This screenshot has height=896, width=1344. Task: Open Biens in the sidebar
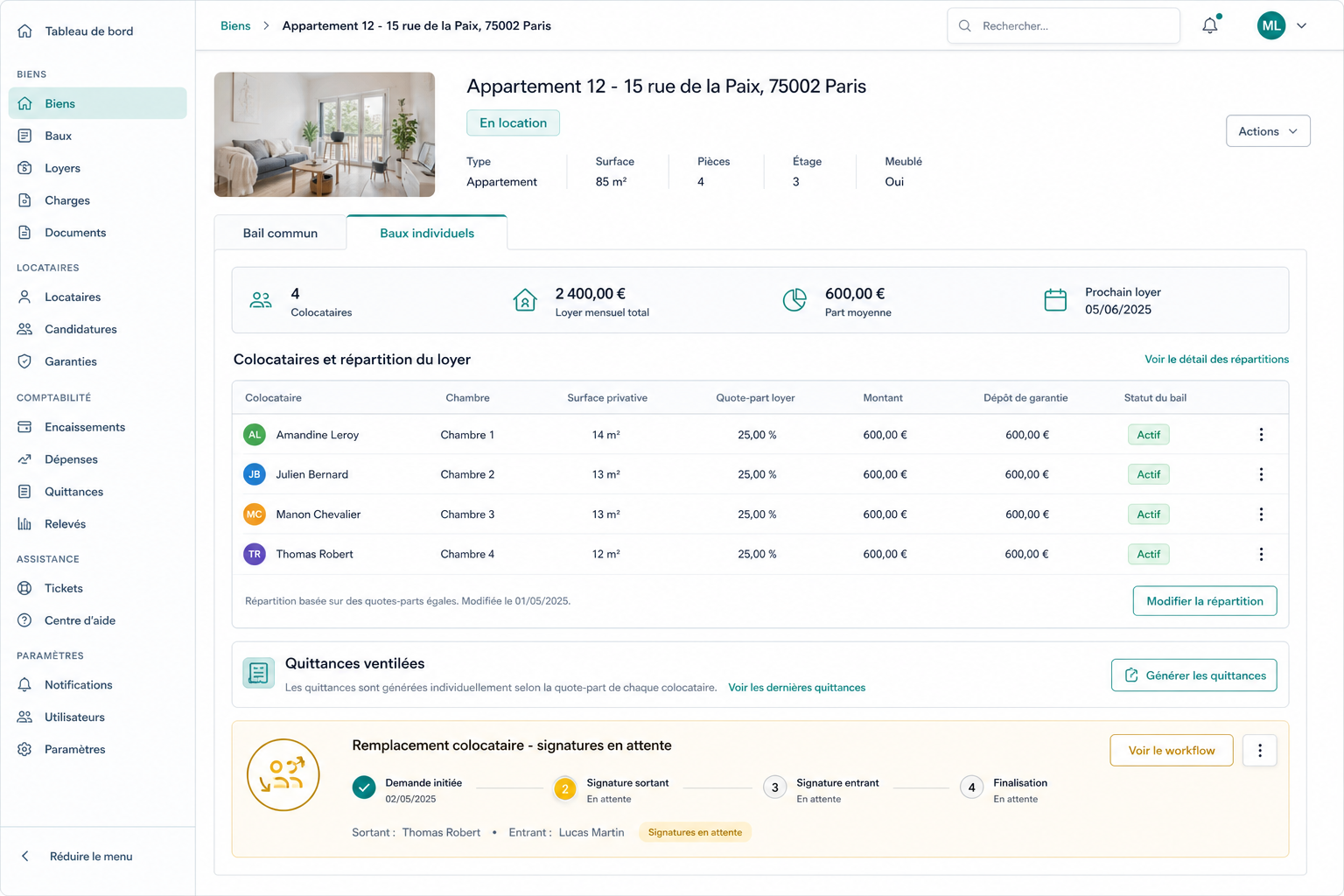98,103
